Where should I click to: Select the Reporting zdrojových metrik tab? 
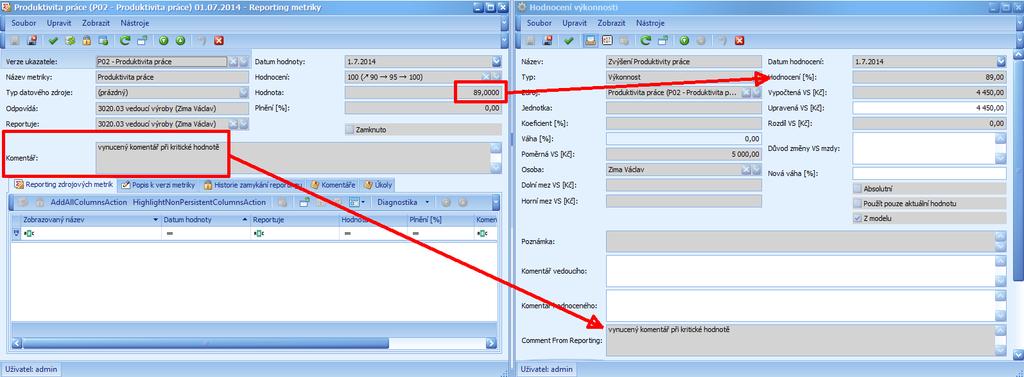[63, 185]
